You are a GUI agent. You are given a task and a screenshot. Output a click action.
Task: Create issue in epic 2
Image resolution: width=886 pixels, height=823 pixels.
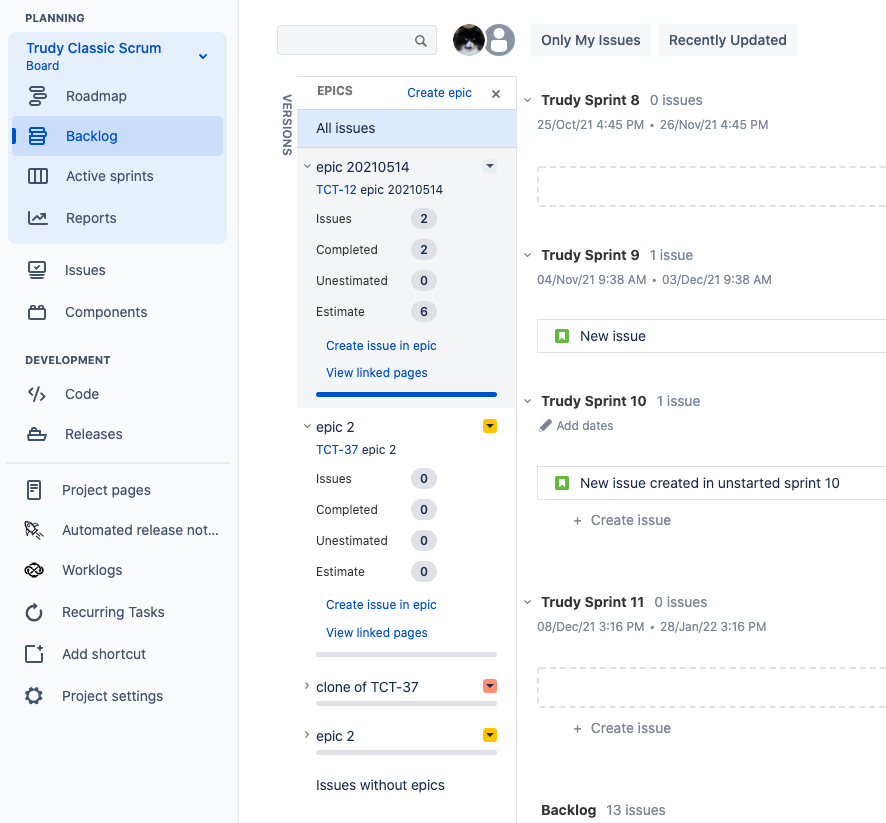pyautogui.click(x=381, y=604)
